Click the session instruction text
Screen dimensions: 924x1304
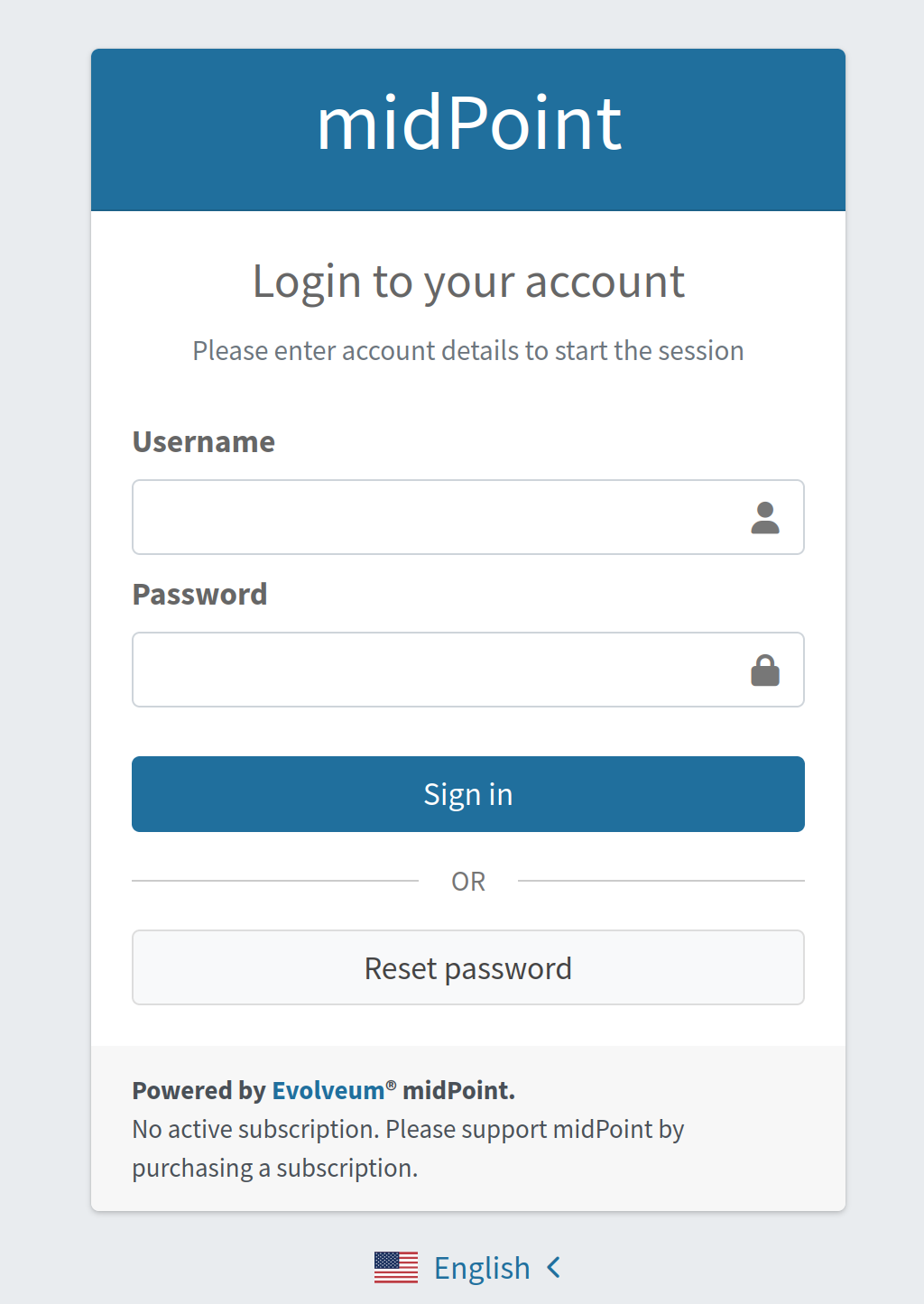[x=467, y=351]
